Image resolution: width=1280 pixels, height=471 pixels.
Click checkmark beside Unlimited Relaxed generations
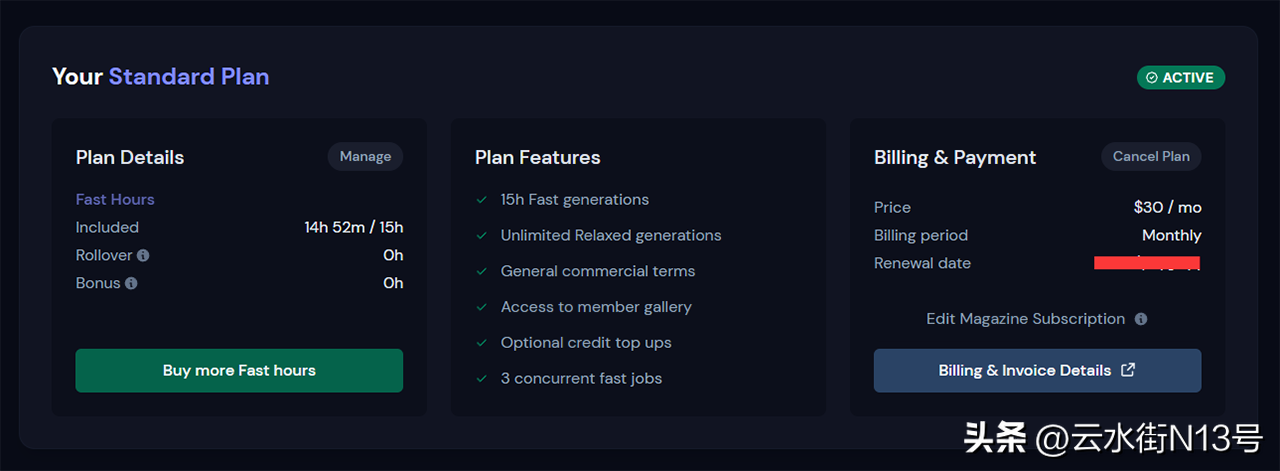click(x=482, y=236)
